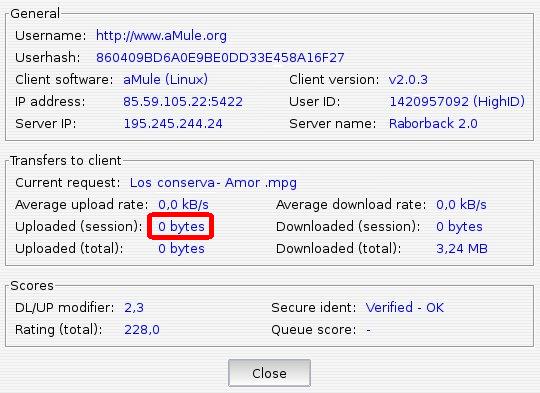Select the server IP 195.245.244.24

point(173,124)
